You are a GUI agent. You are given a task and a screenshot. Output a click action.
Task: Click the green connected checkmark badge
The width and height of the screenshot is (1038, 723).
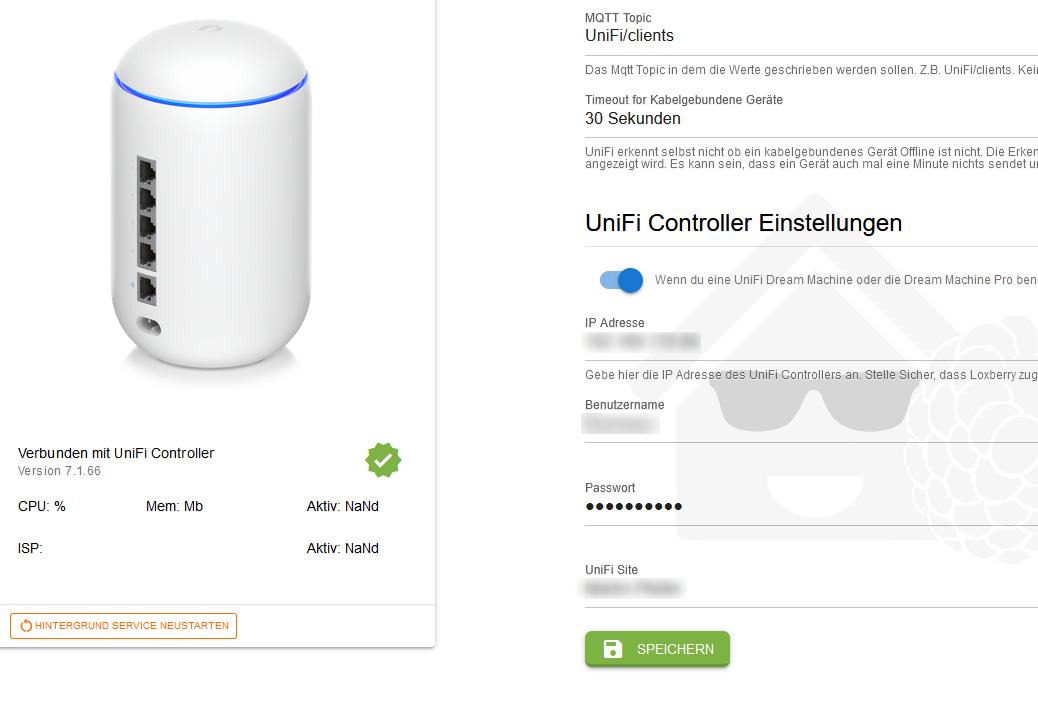click(383, 459)
